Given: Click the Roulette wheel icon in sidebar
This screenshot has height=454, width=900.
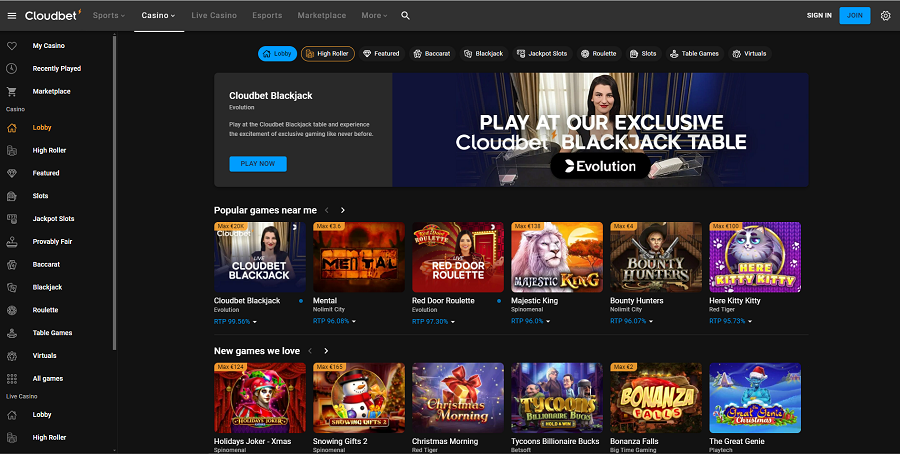Looking at the screenshot, I should tap(11, 310).
